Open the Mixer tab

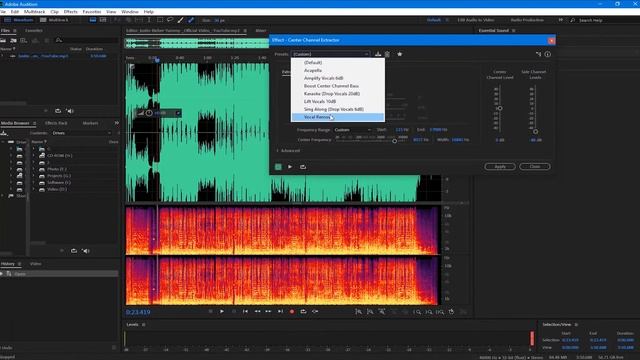260,31
